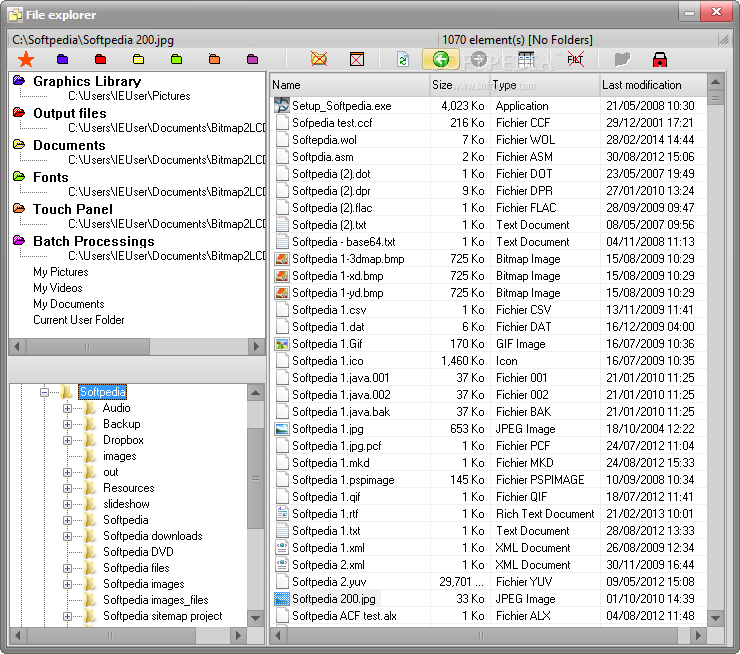Go to My Videos
The image size is (740, 654).
point(58,288)
